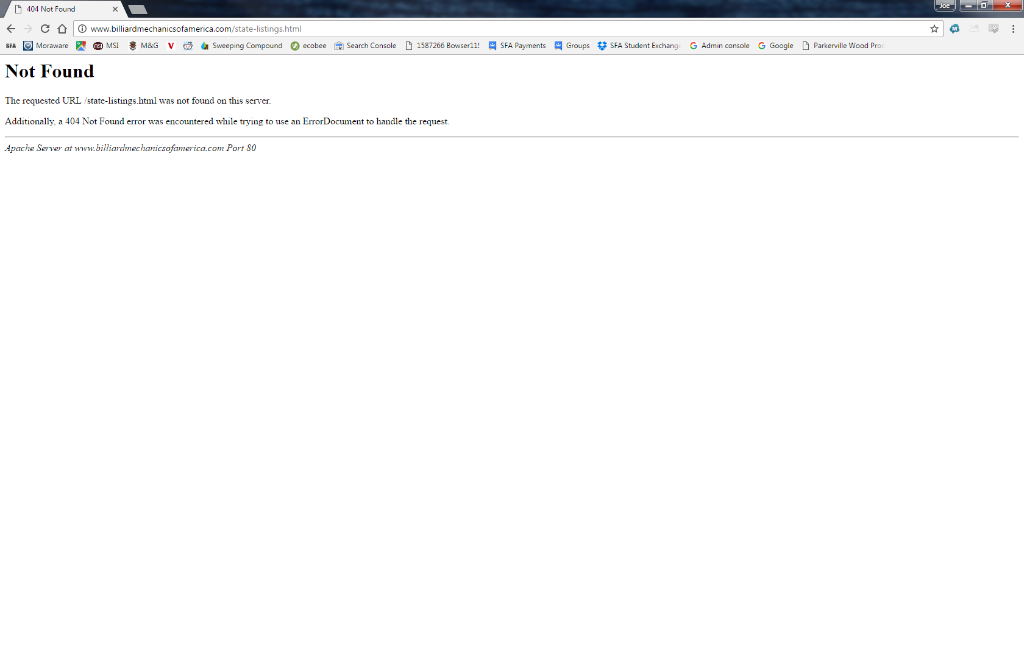Open a new tab
Viewport: 1024px width, 657px height.
point(138,10)
